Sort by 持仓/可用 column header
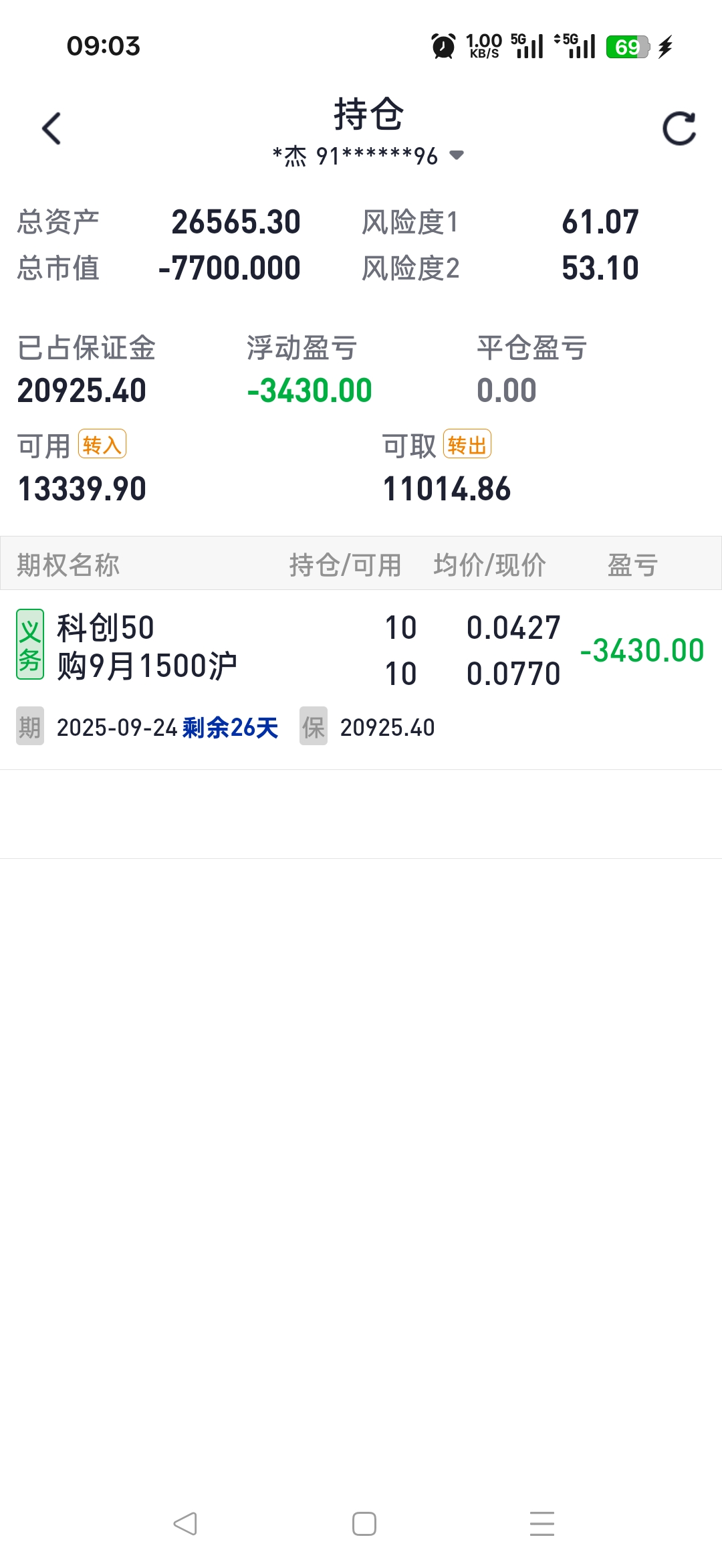This screenshot has width=722, height=1568. (x=345, y=565)
